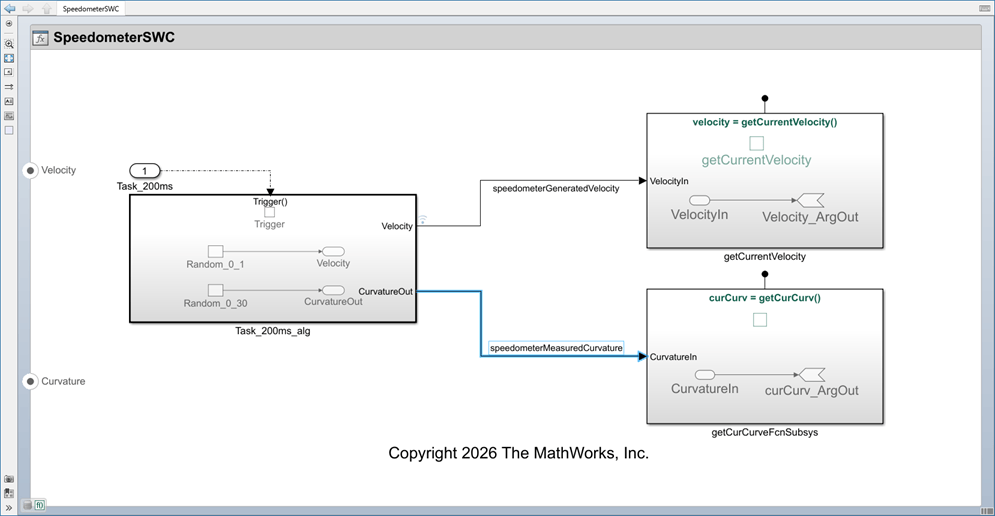
Task: Click velocity = getCurrentVelocity() prototype text
Action: point(765,122)
